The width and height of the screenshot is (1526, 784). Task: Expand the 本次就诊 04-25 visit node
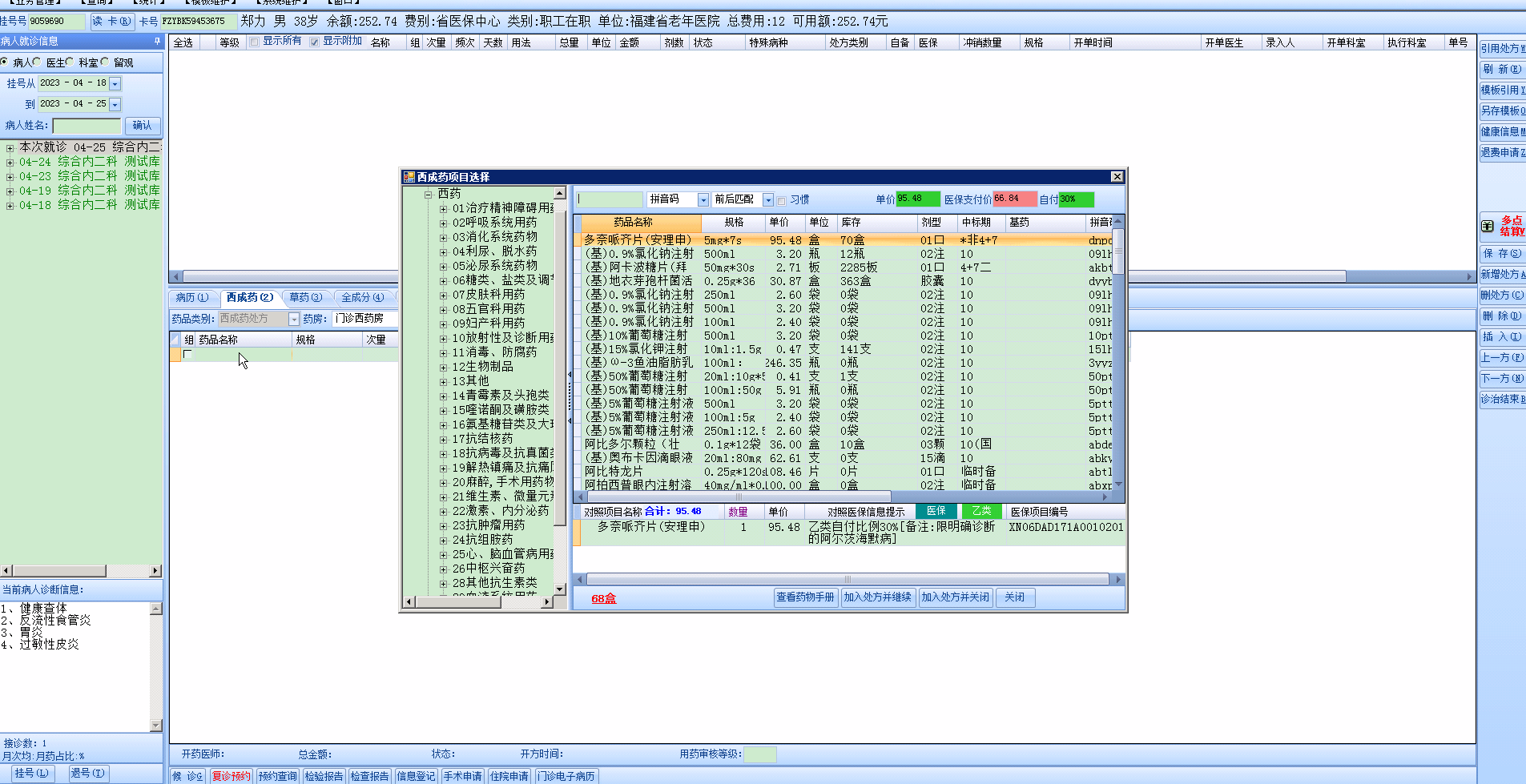point(10,147)
